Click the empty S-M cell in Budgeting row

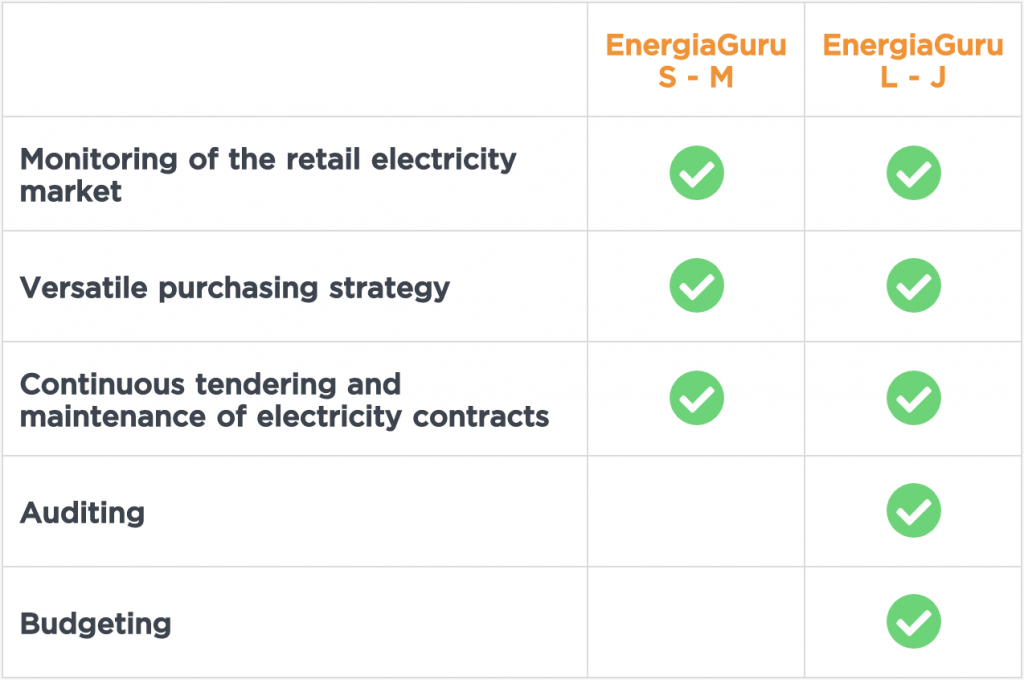pos(696,622)
